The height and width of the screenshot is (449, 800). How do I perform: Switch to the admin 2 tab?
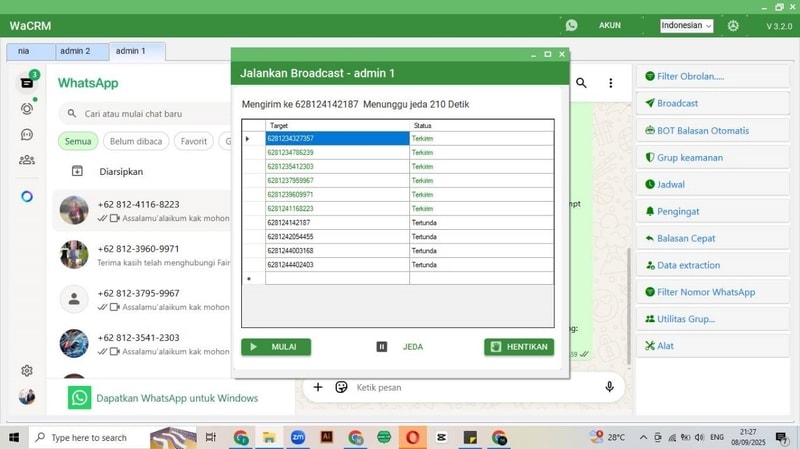82,51
